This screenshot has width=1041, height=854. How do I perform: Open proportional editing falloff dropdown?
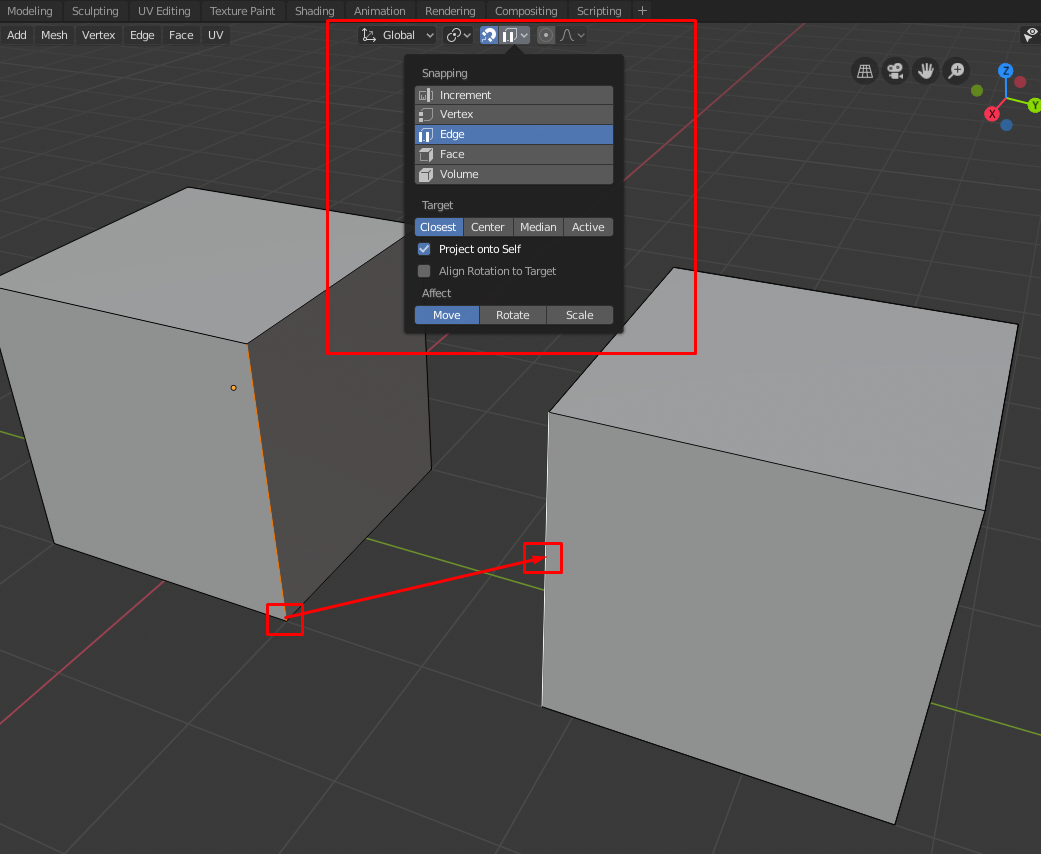click(572, 35)
